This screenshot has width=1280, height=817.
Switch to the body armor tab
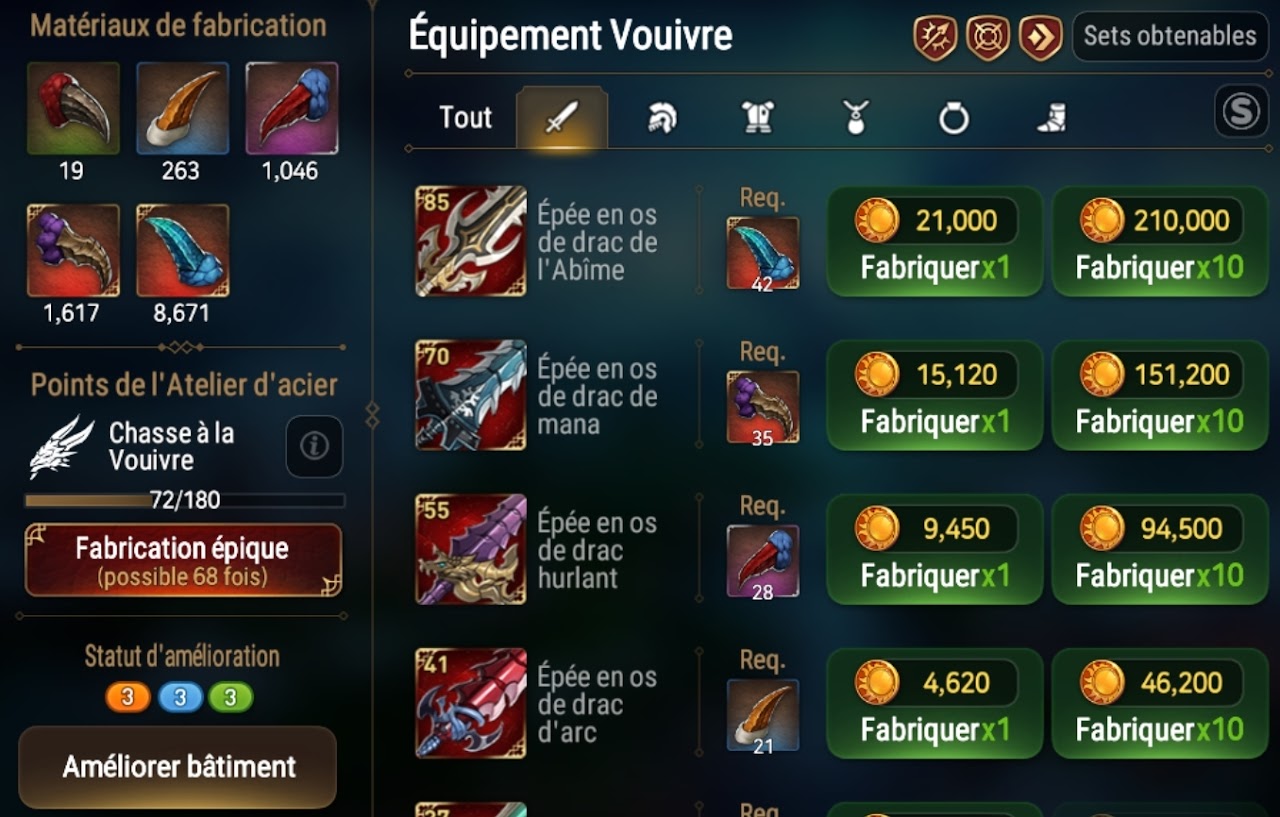[758, 118]
